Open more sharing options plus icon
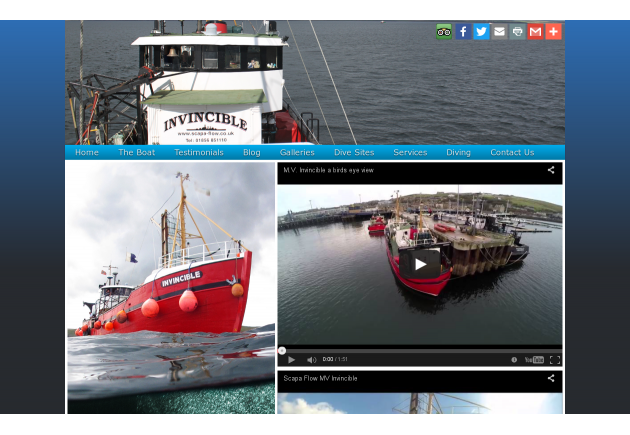The height and width of the screenshot is (435, 630). [553, 31]
